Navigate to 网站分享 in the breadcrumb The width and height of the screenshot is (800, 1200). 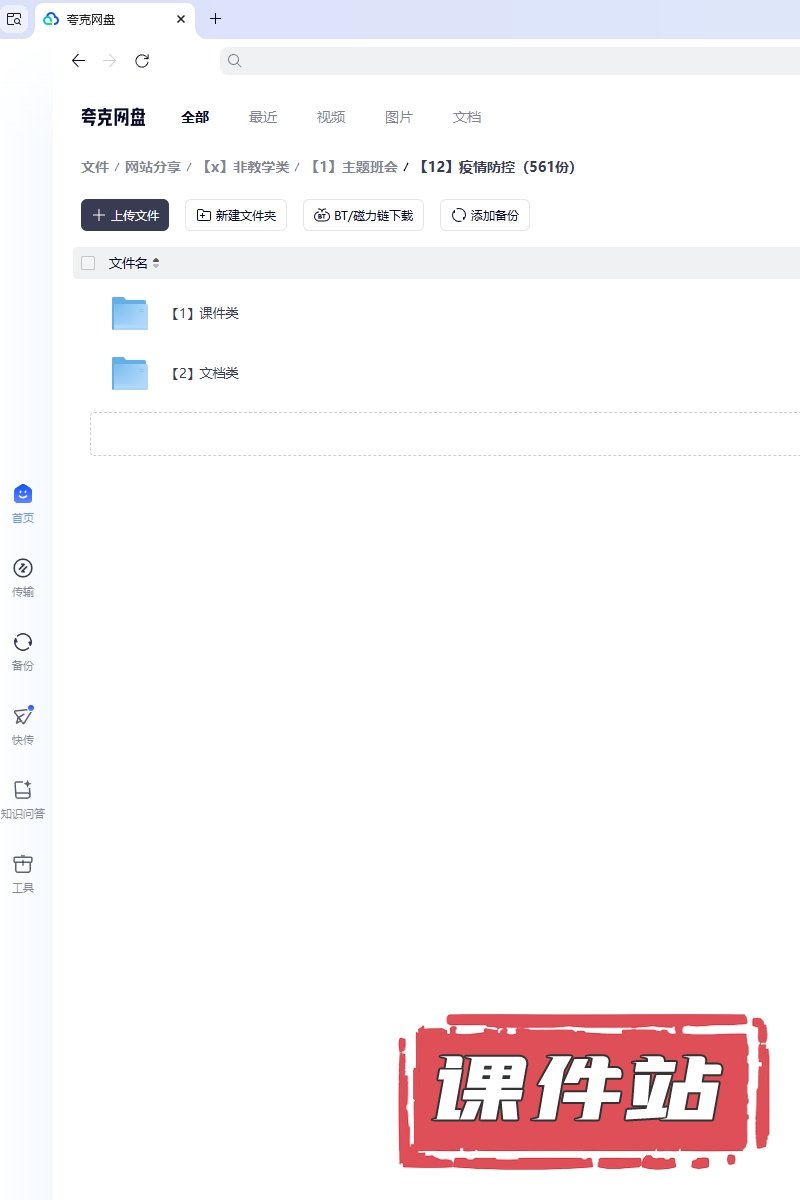(153, 167)
